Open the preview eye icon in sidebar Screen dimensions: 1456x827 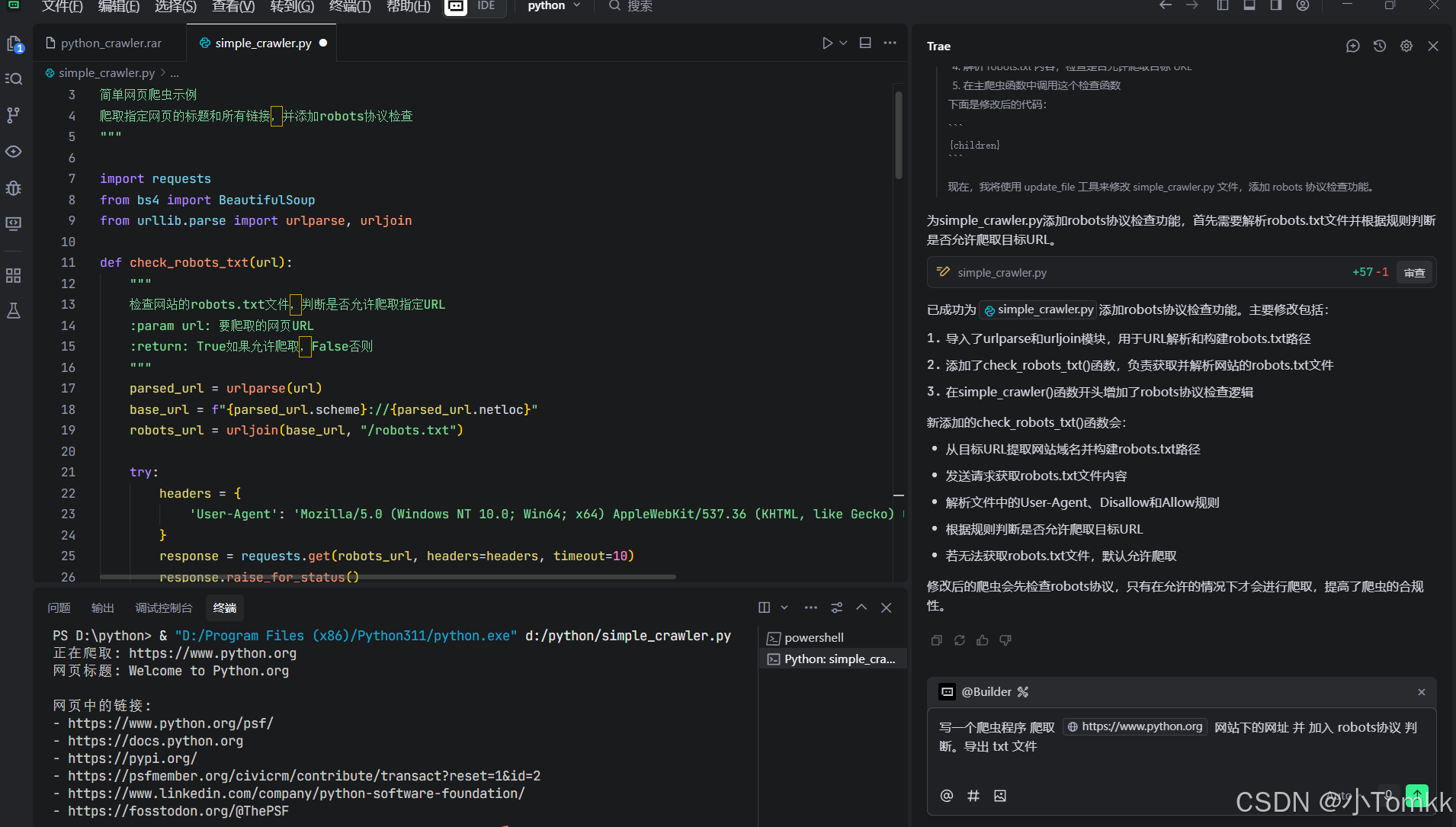tap(14, 151)
